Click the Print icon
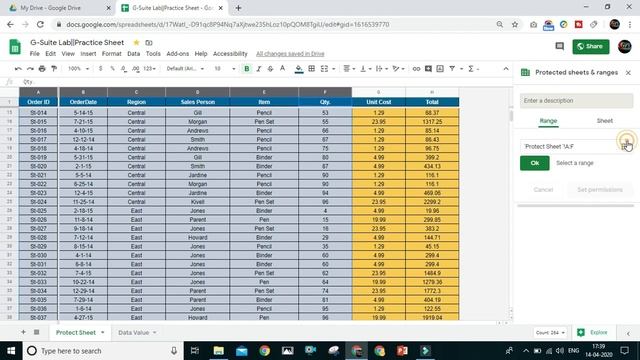640x360 pixels. pyautogui.click(x=42, y=69)
